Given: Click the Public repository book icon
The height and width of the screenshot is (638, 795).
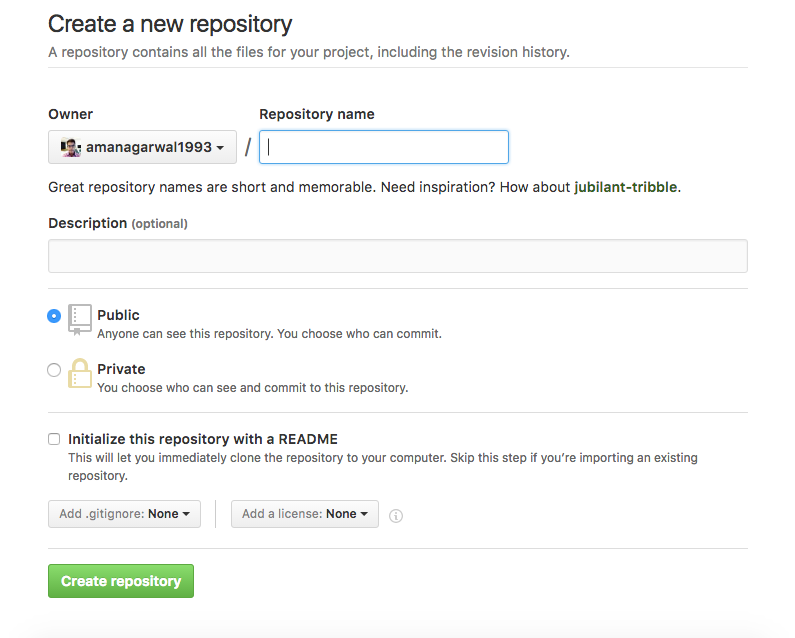Looking at the screenshot, I should pyautogui.click(x=80, y=319).
